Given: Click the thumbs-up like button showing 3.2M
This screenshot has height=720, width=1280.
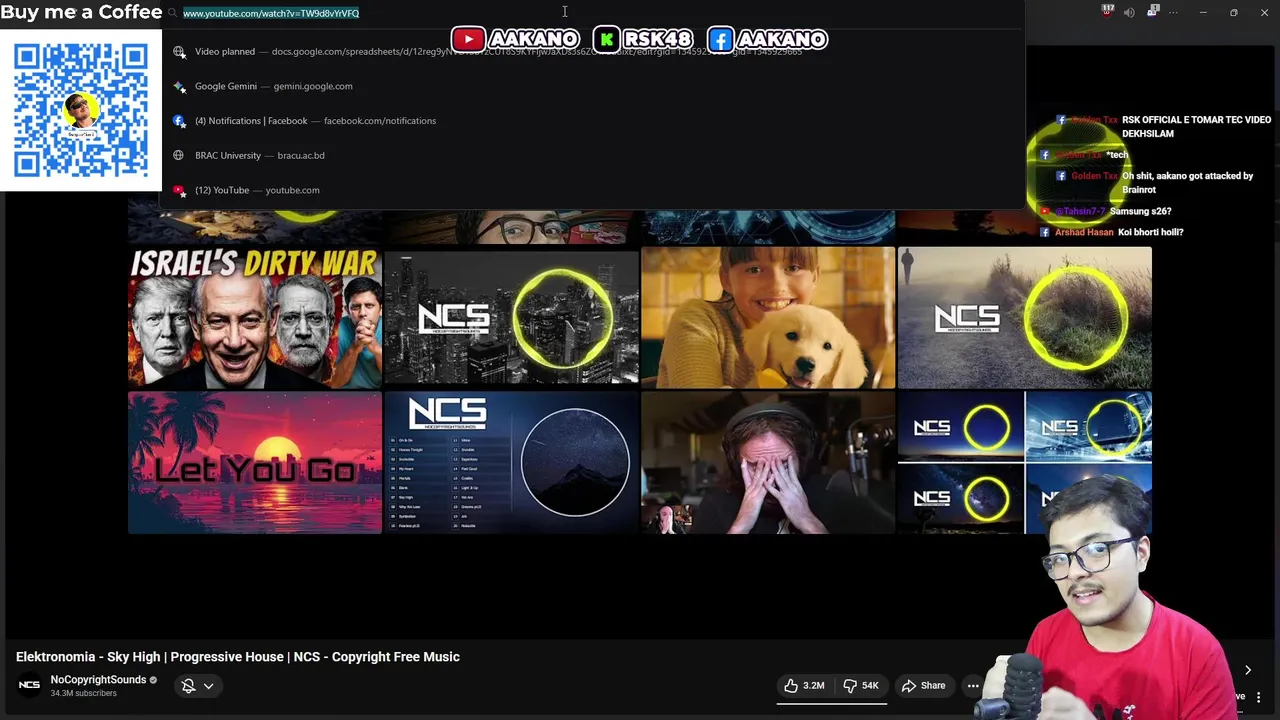Looking at the screenshot, I should [804, 686].
